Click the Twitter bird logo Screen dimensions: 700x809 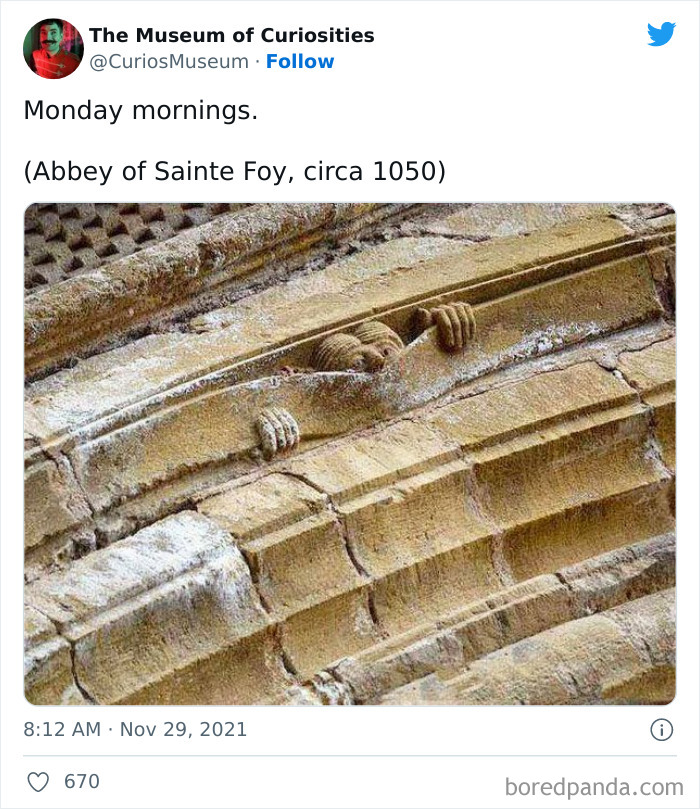661,35
